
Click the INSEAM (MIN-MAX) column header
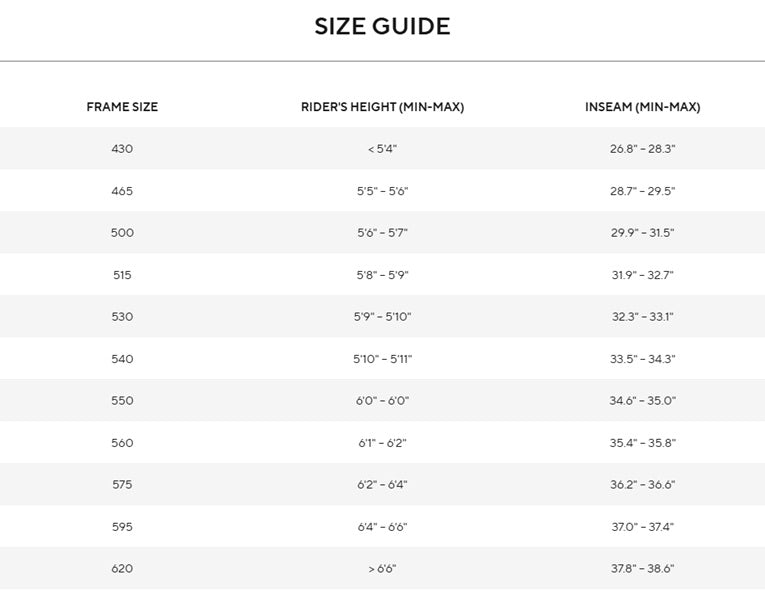(x=643, y=107)
